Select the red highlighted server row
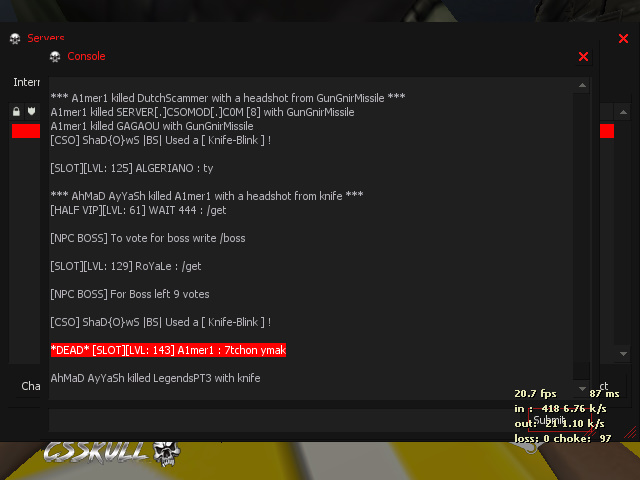The height and width of the screenshot is (480, 640). tap(26, 131)
